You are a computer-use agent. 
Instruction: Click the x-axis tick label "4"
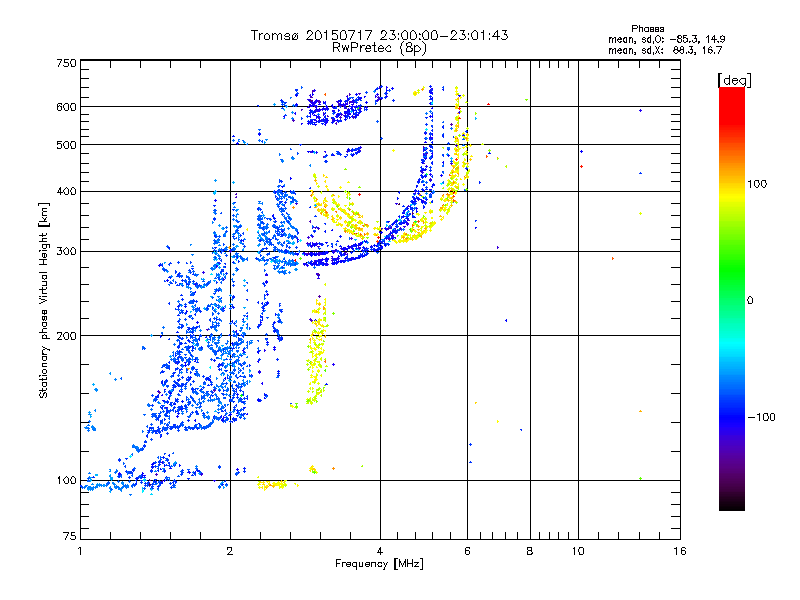pyautogui.click(x=380, y=551)
